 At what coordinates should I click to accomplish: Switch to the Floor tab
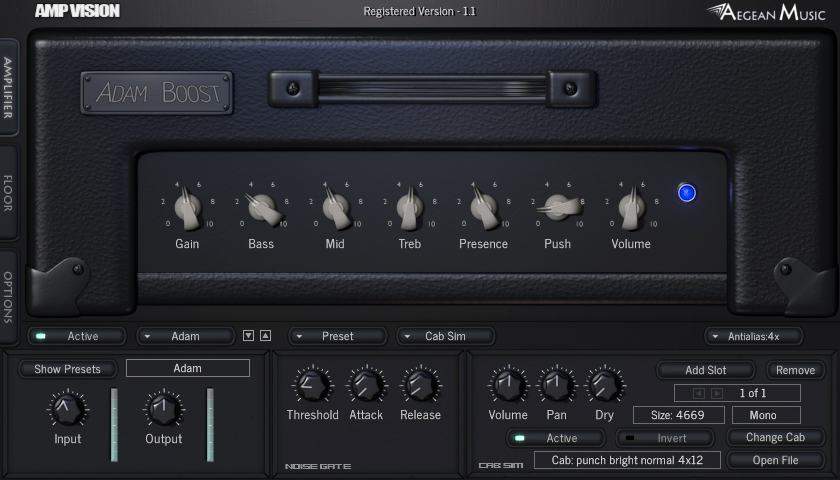click(8, 193)
